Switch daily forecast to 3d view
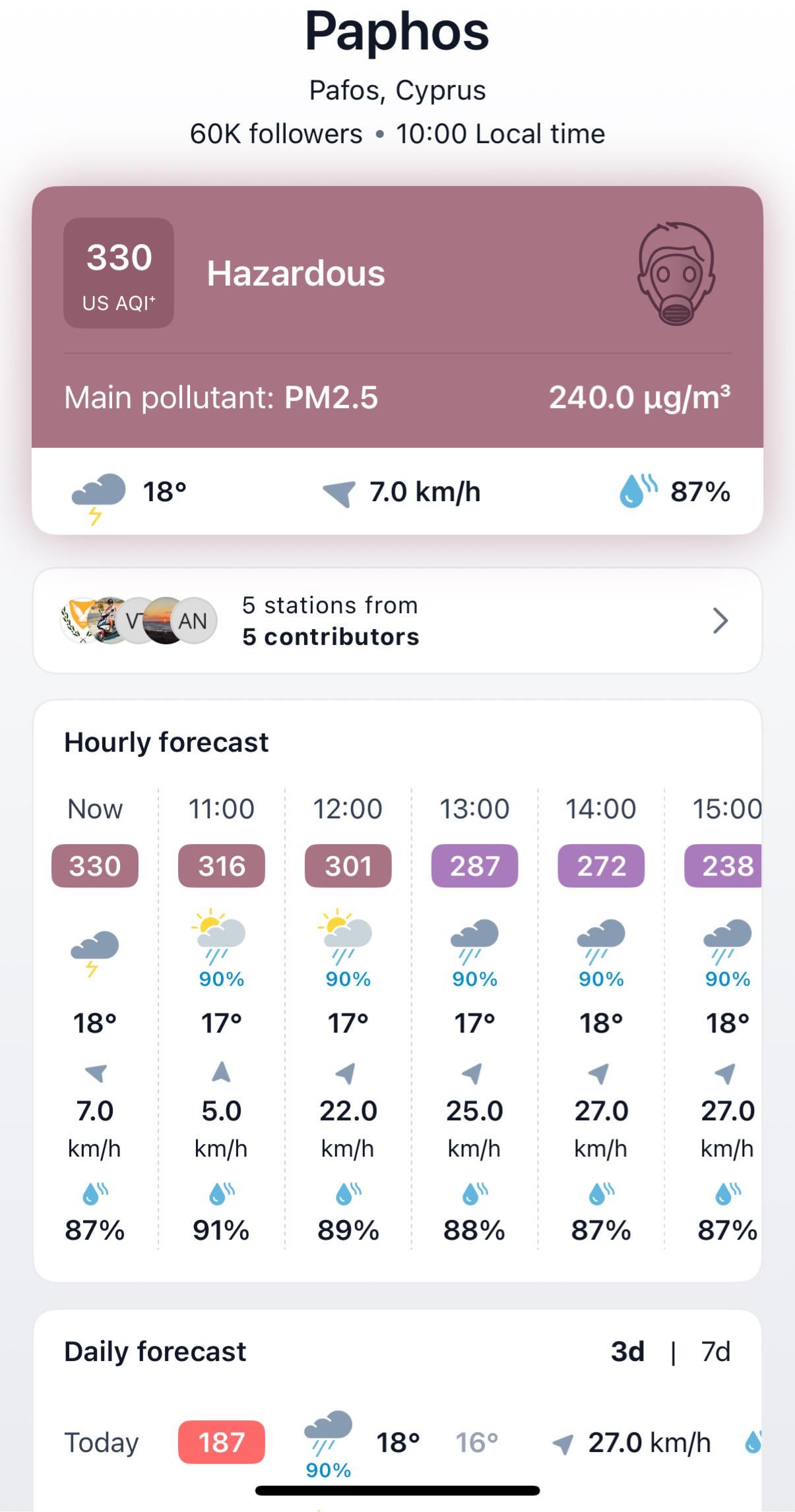This screenshot has height=1512, width=795. [627, 1352]
